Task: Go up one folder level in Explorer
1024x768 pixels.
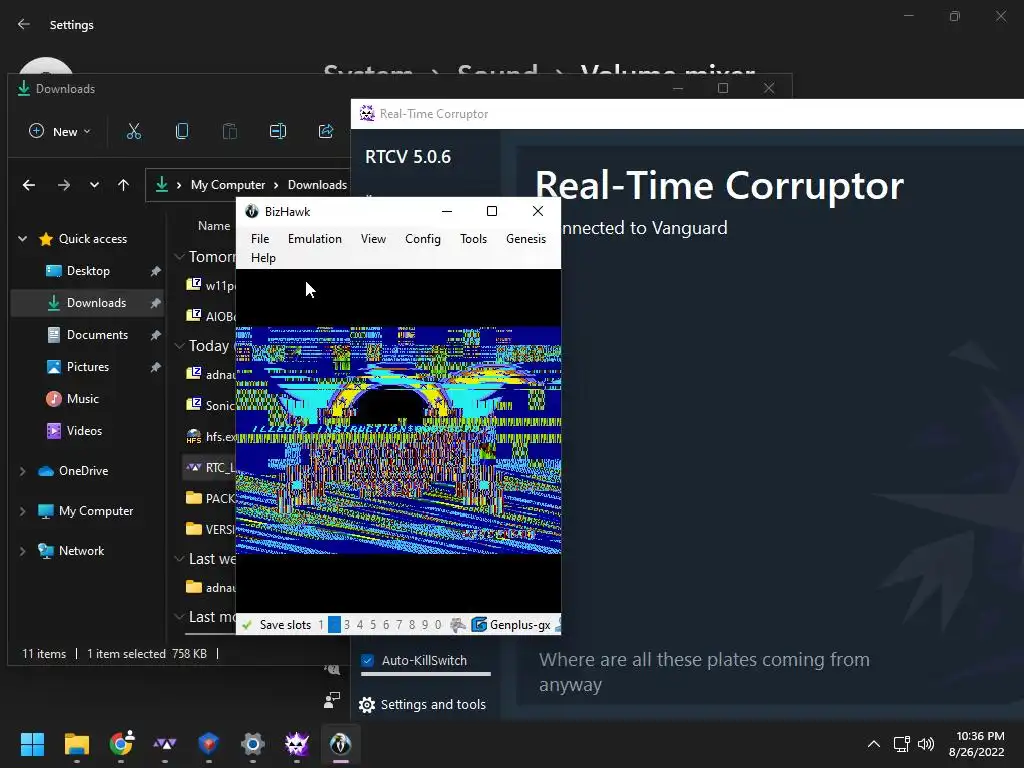Action: coord(123,185)
